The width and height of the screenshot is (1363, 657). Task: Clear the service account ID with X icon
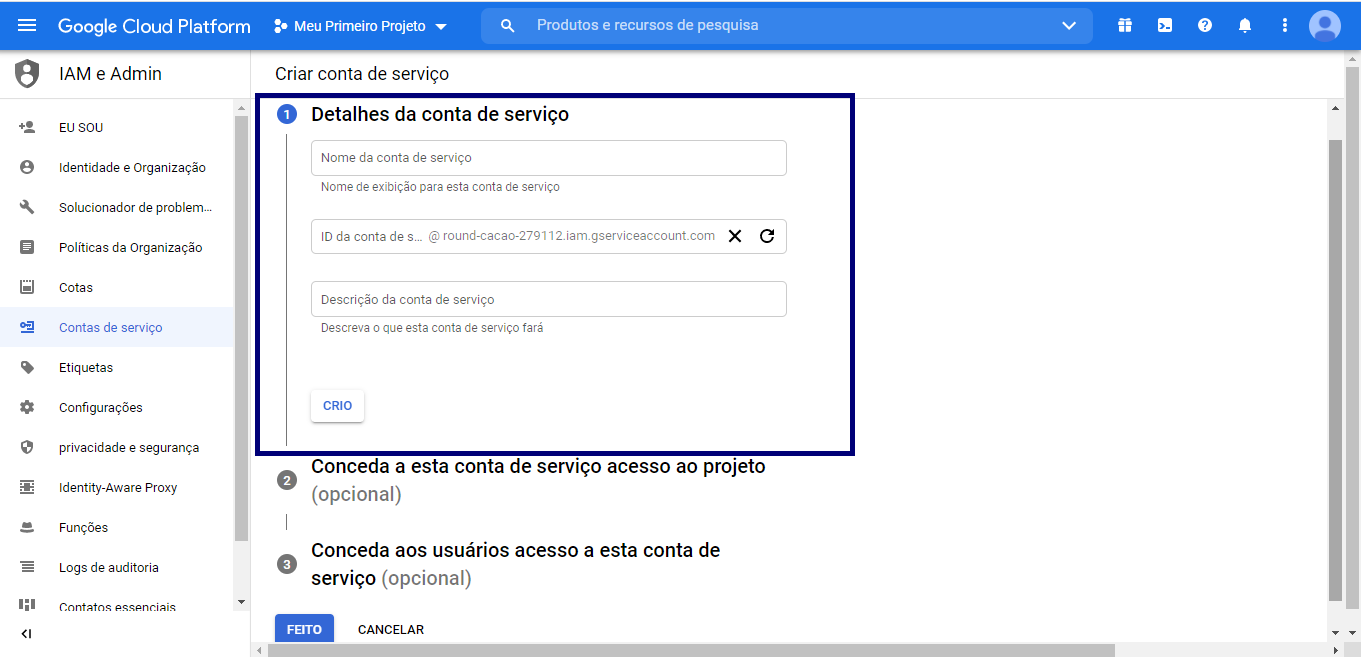[735, 236]
